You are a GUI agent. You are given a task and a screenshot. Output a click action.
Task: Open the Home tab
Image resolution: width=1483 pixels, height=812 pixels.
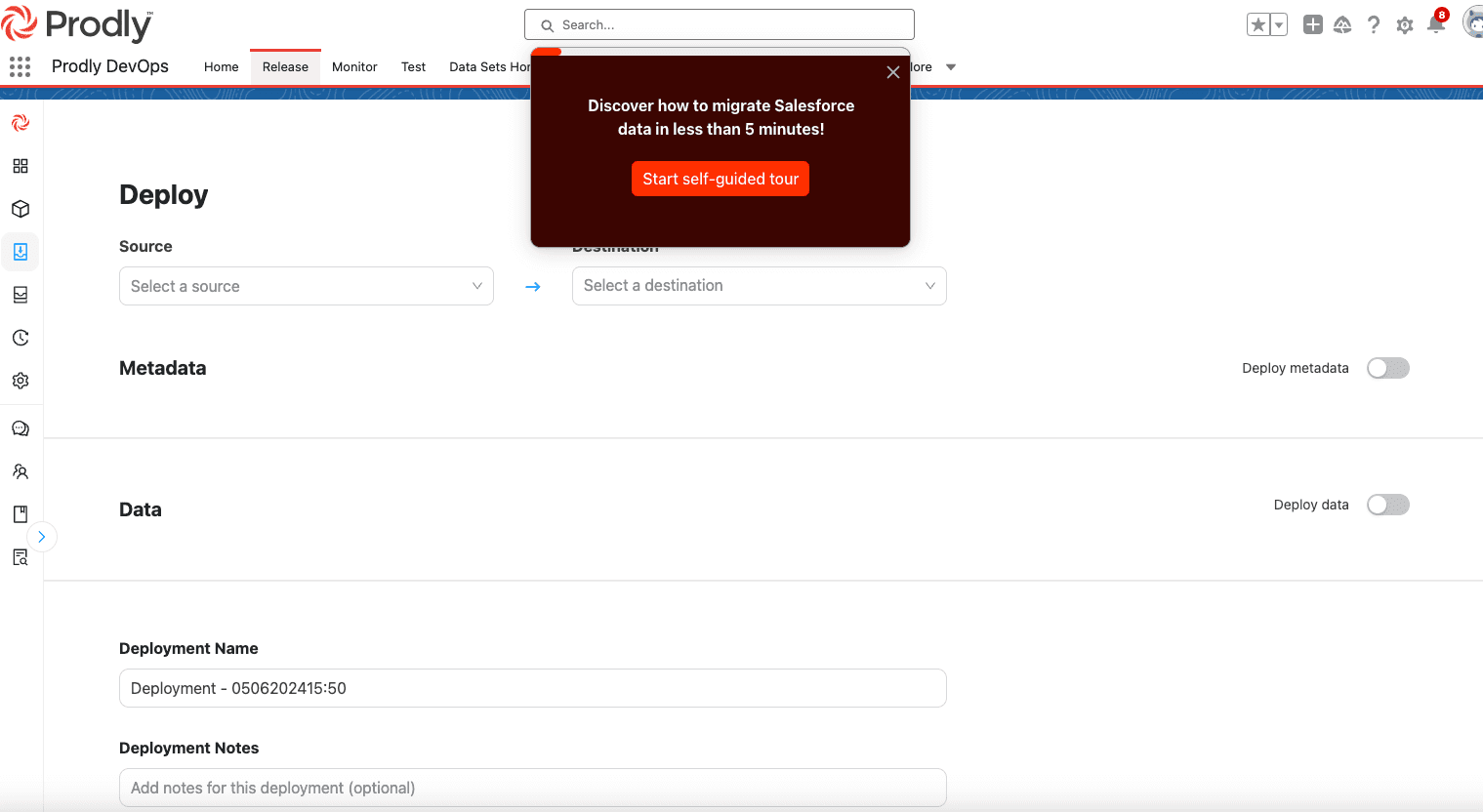pos(222,67)
